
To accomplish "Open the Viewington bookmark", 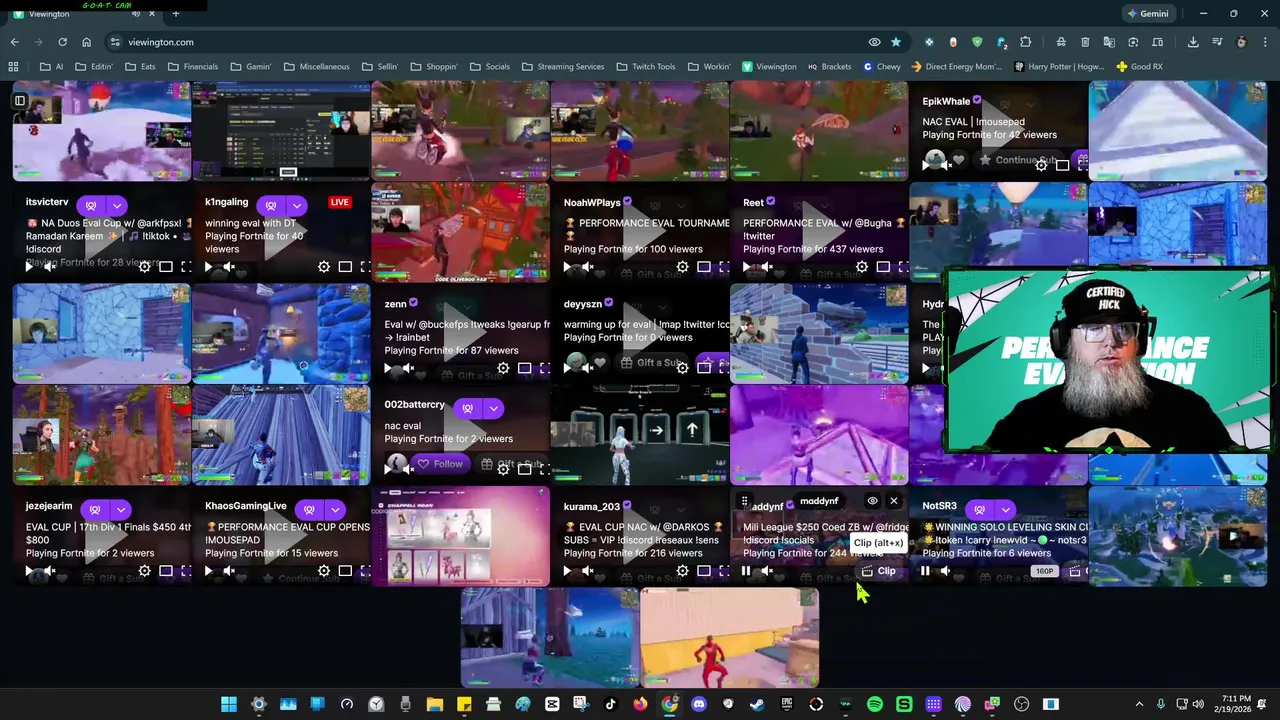I will (x=769, y=67).
